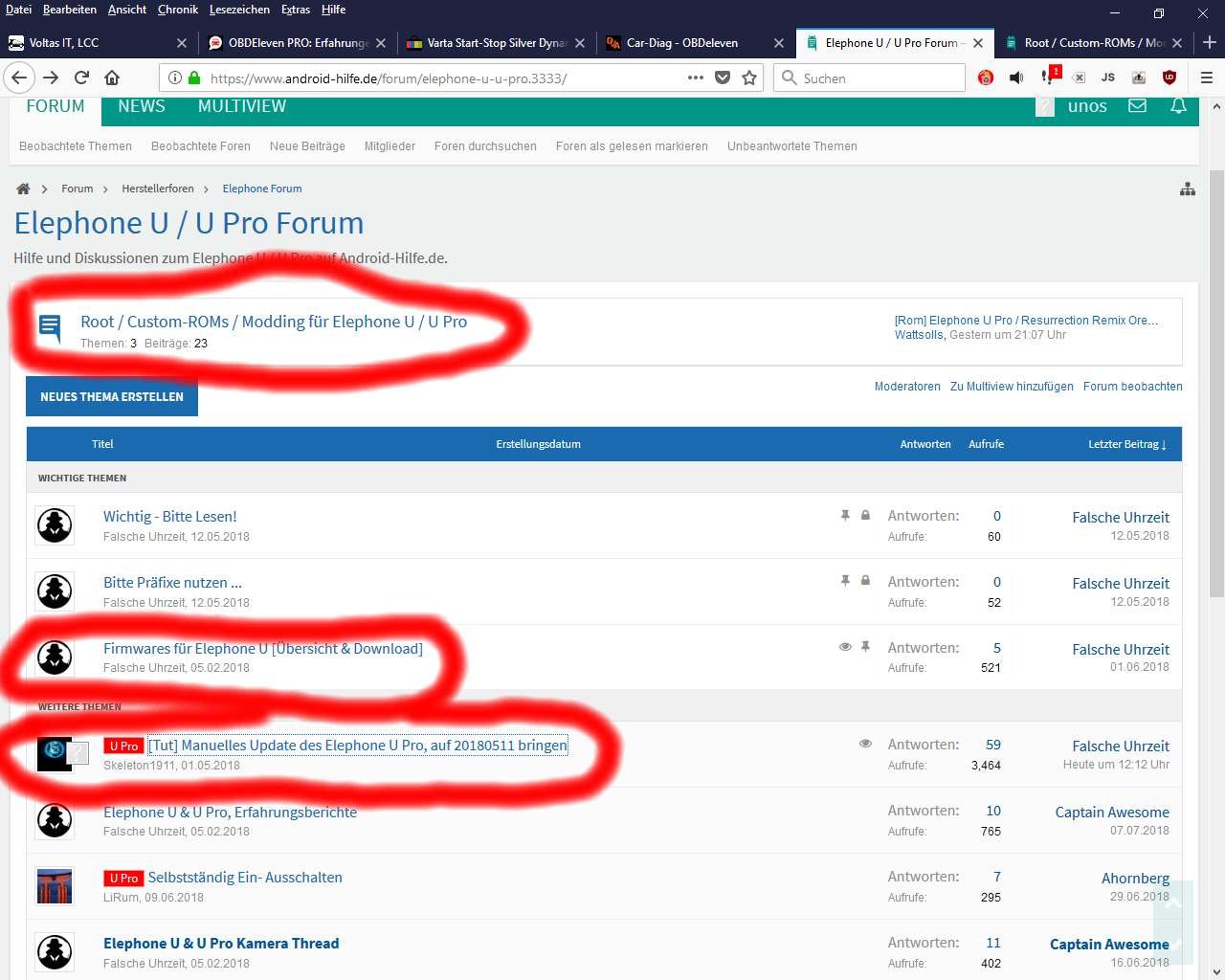Show site information icon in address bar
Viewport: 1225px width, 980px height.
(175, 78)
